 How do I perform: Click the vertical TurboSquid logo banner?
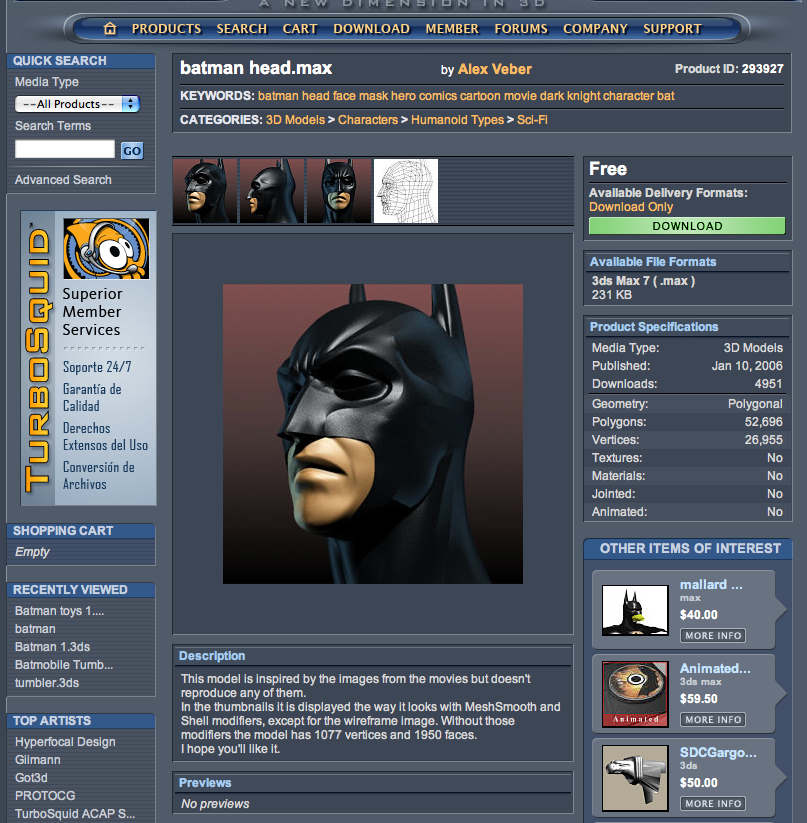pyautogui.click(x=38, y=358)
